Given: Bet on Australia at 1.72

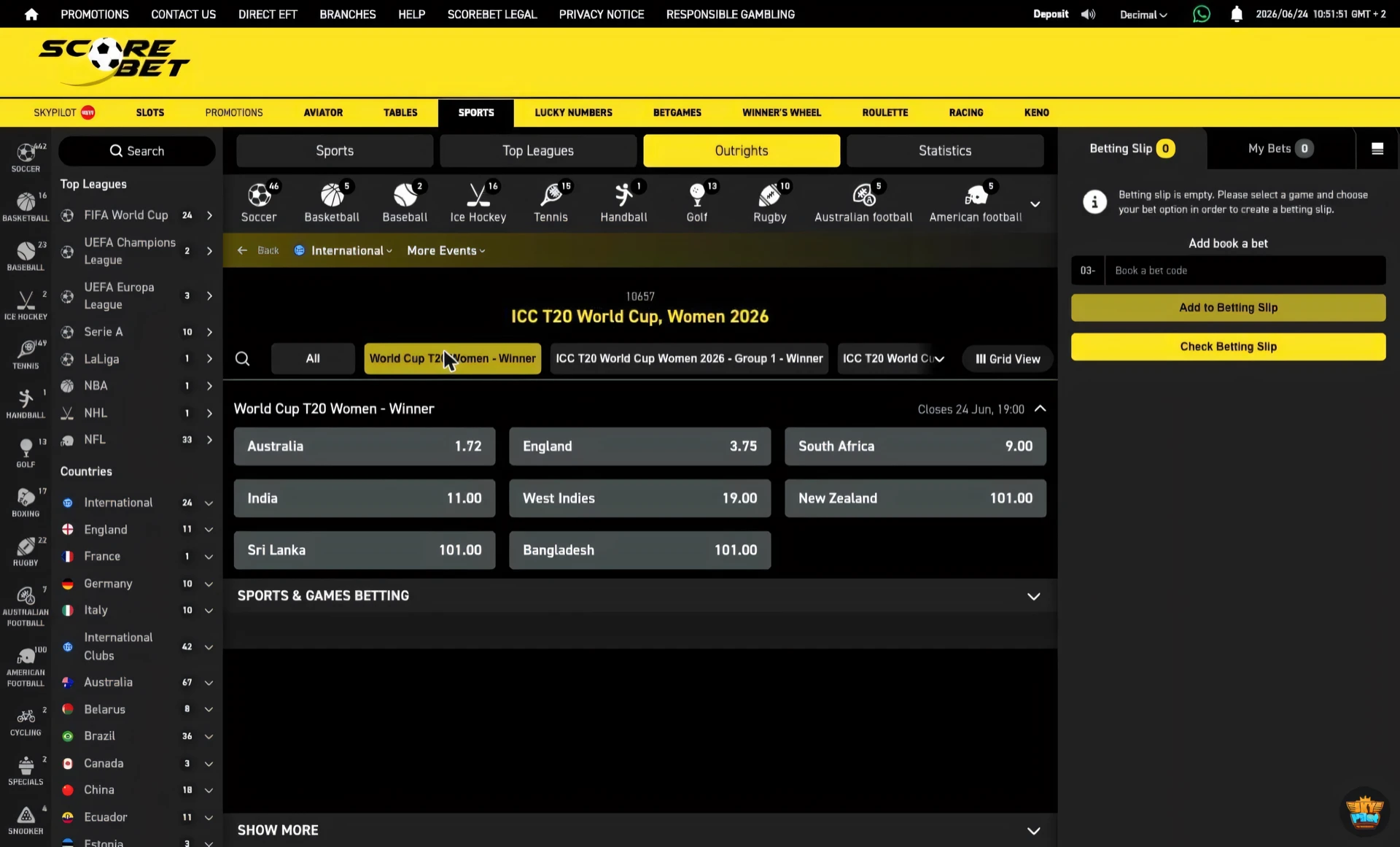Looking at the screenshot, I should [x=365, y=446].
